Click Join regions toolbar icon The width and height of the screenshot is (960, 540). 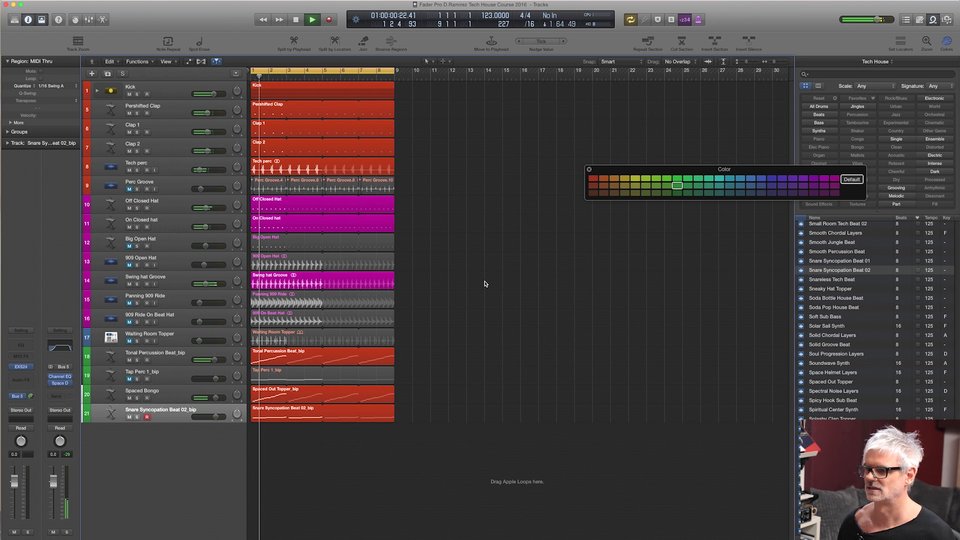click(x=363, y=43)
